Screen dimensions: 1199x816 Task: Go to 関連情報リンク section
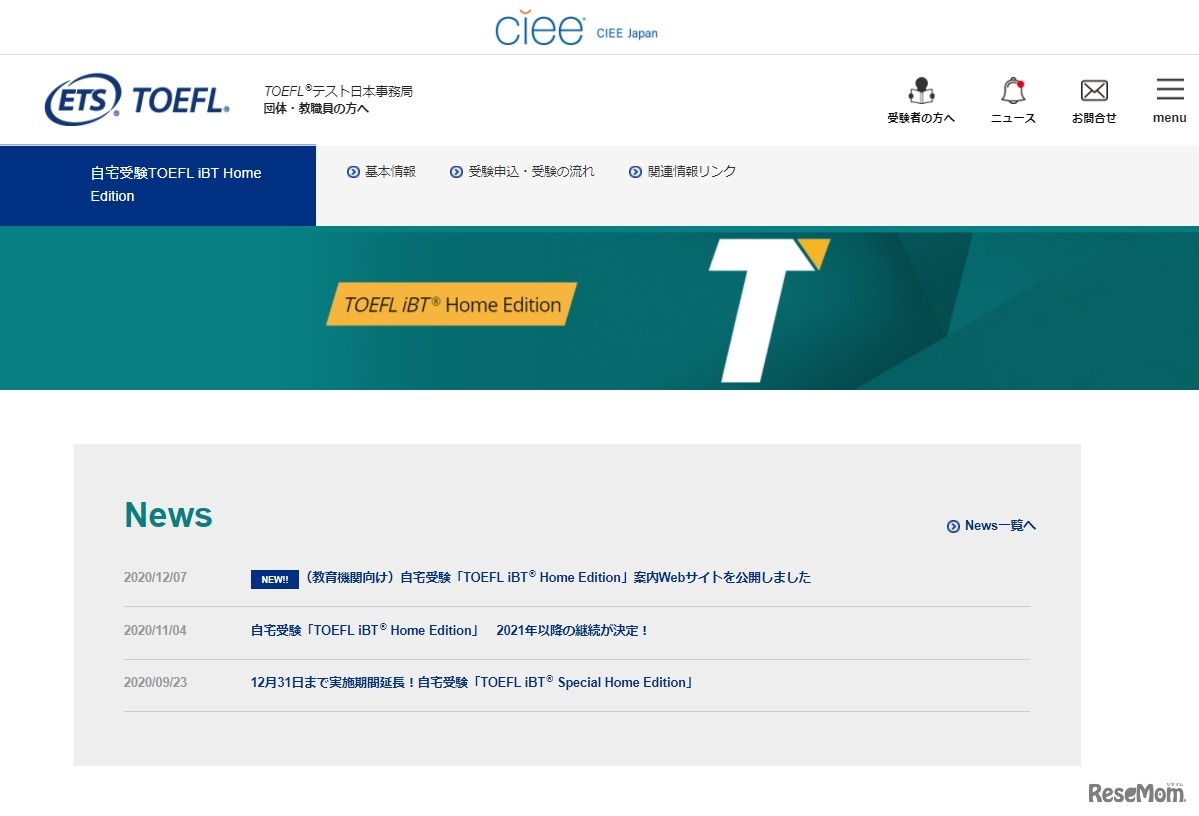[x=692, y=171]
